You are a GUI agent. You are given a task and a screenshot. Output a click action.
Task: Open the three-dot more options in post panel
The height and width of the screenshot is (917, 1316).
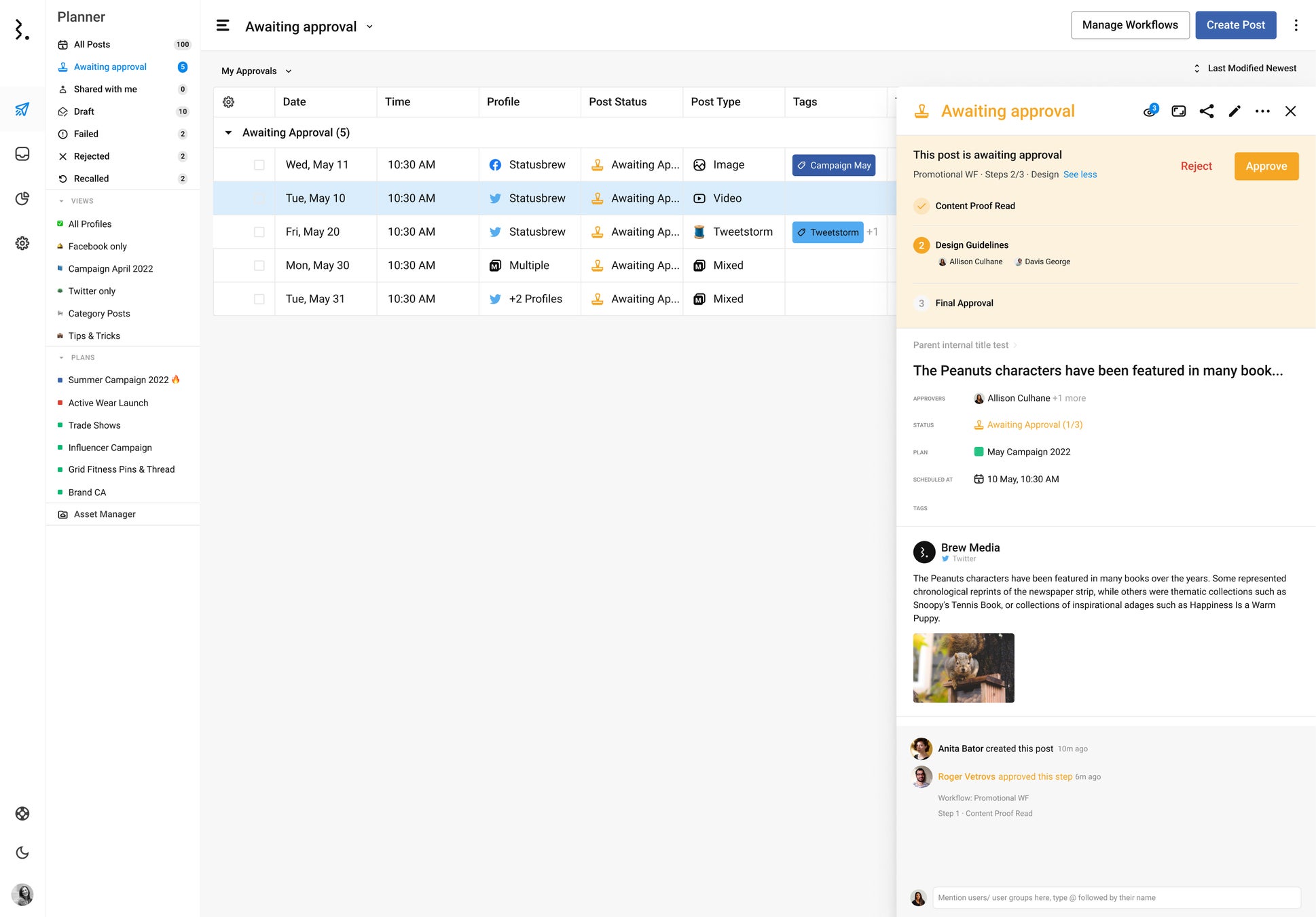click(1262, 111)
